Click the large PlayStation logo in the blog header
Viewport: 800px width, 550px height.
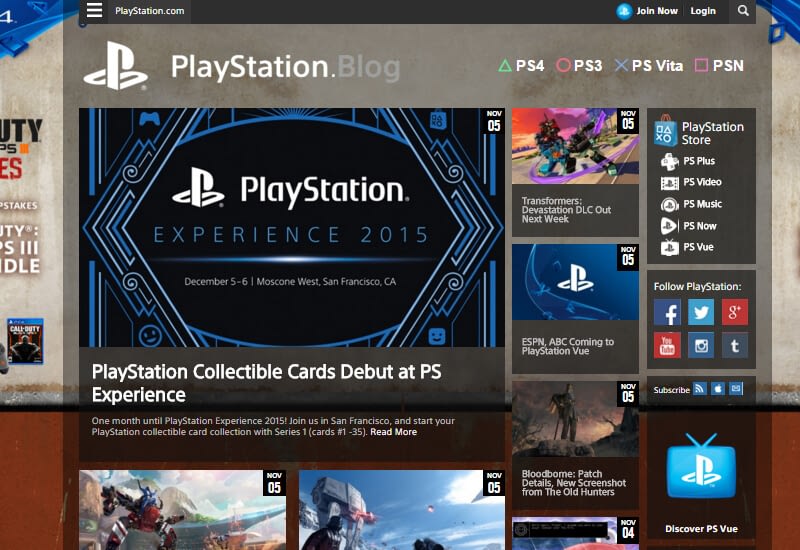(x=116, y=66)
